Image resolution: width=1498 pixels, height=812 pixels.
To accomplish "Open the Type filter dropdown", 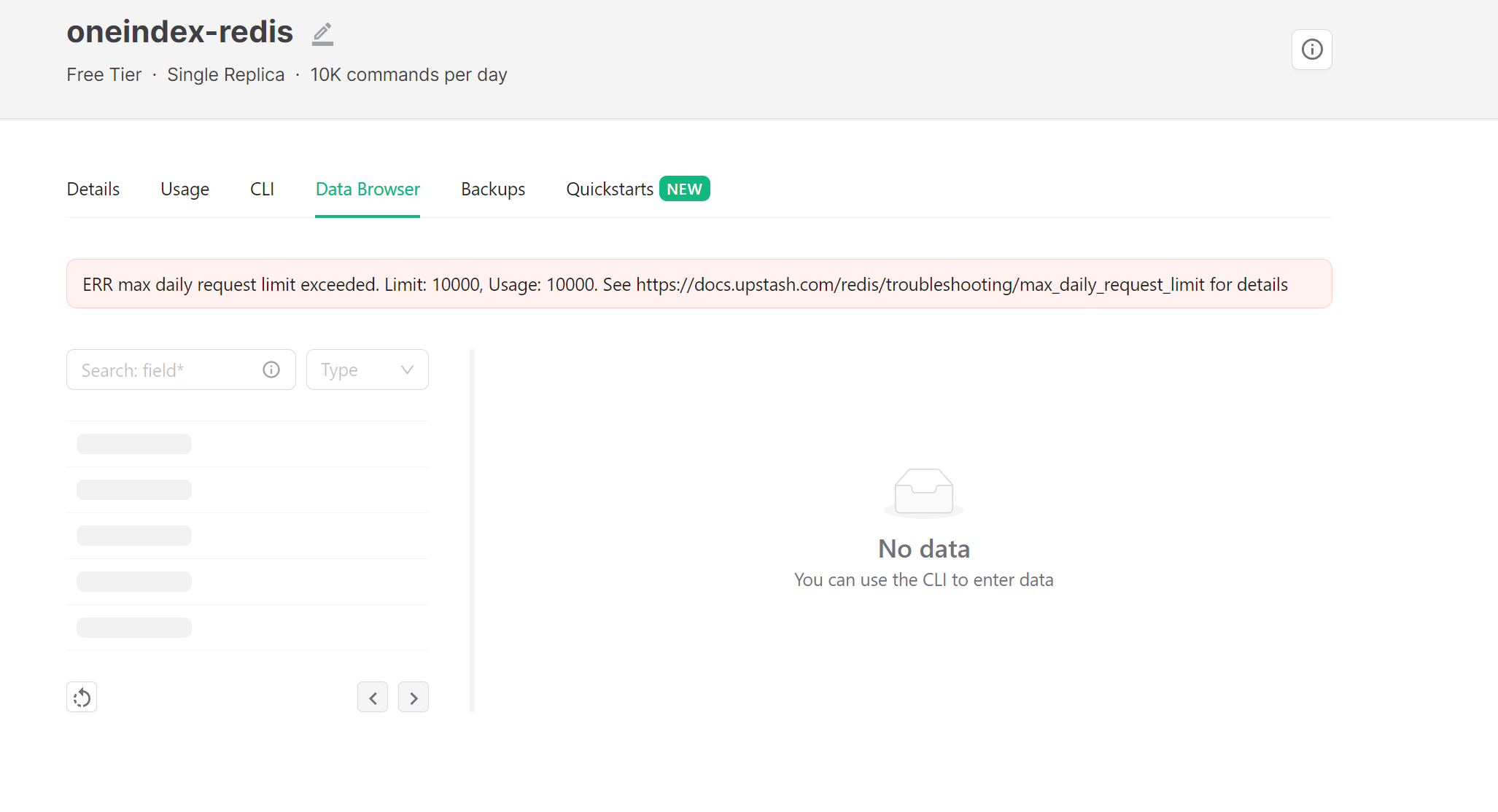I will point(367,370).
